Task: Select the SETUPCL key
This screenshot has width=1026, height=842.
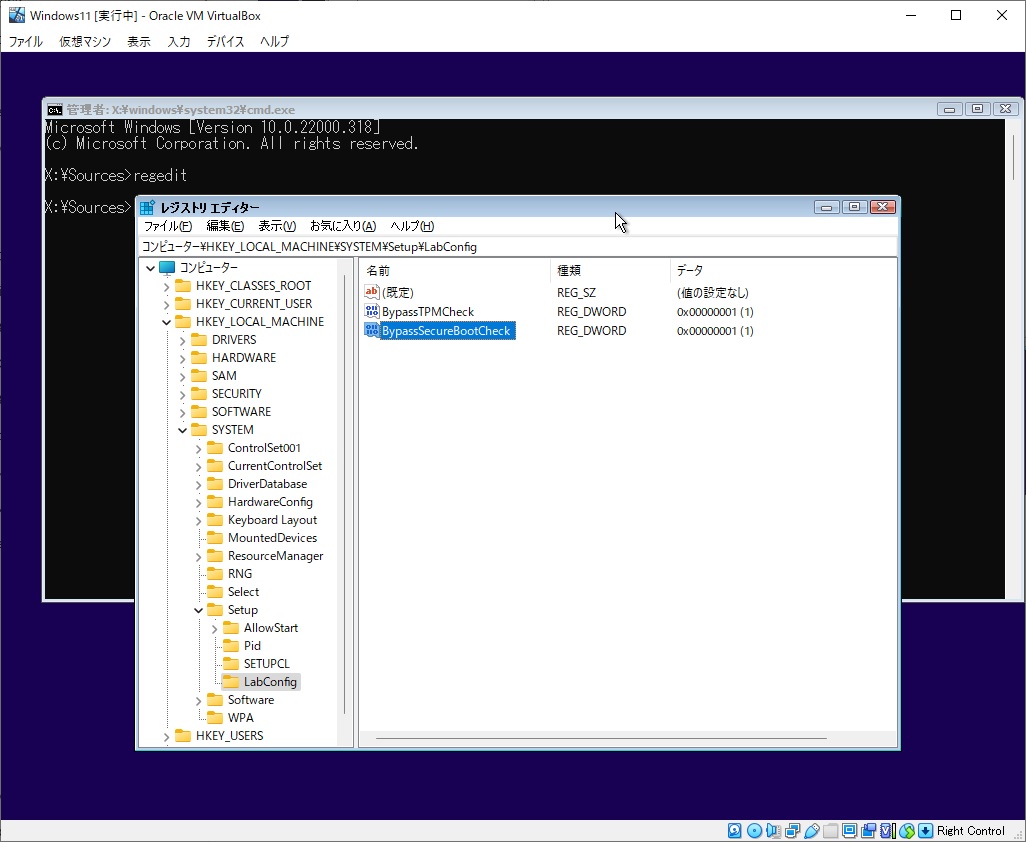Action: 266,663
